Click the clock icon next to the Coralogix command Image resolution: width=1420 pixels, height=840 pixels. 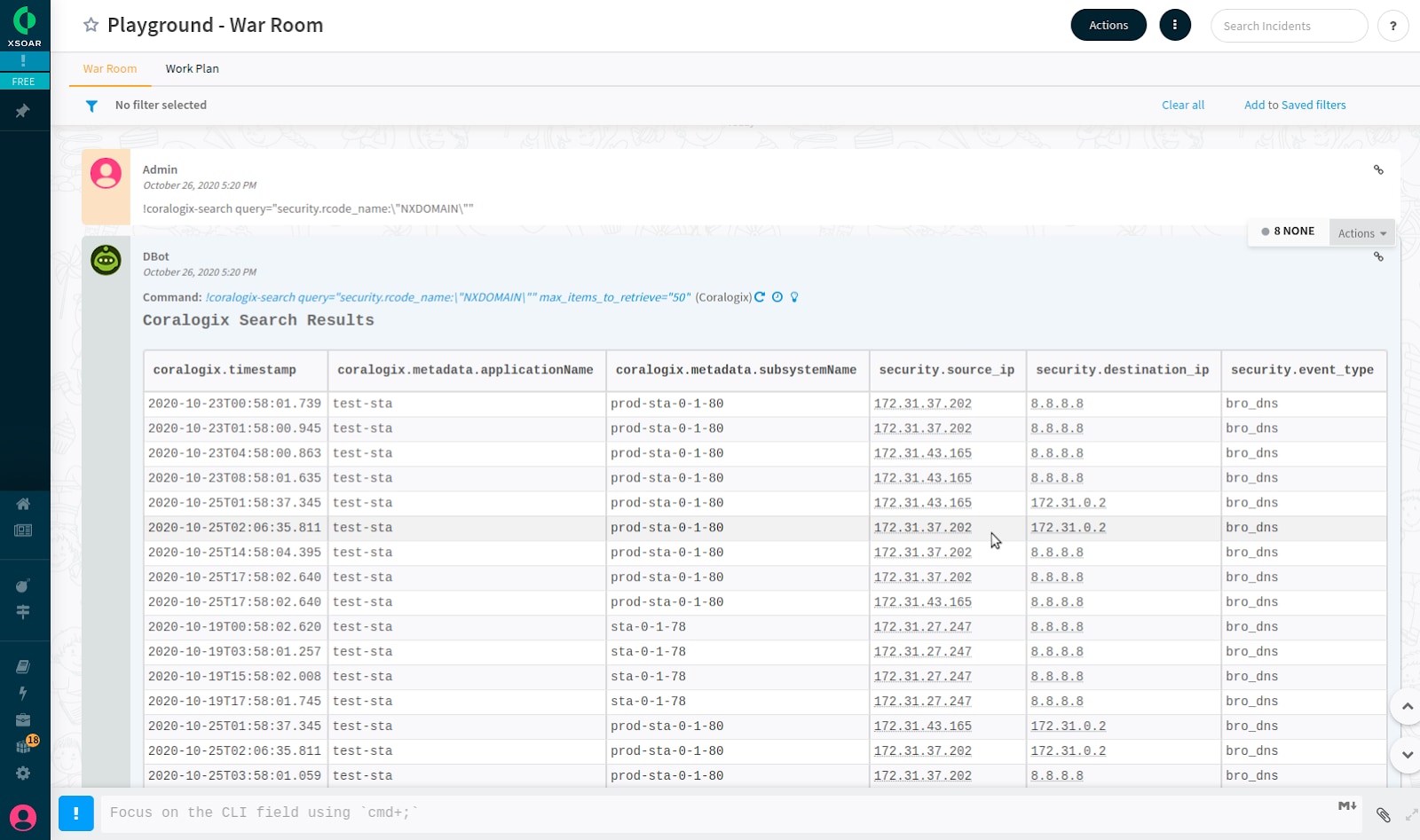coord(777,297)
